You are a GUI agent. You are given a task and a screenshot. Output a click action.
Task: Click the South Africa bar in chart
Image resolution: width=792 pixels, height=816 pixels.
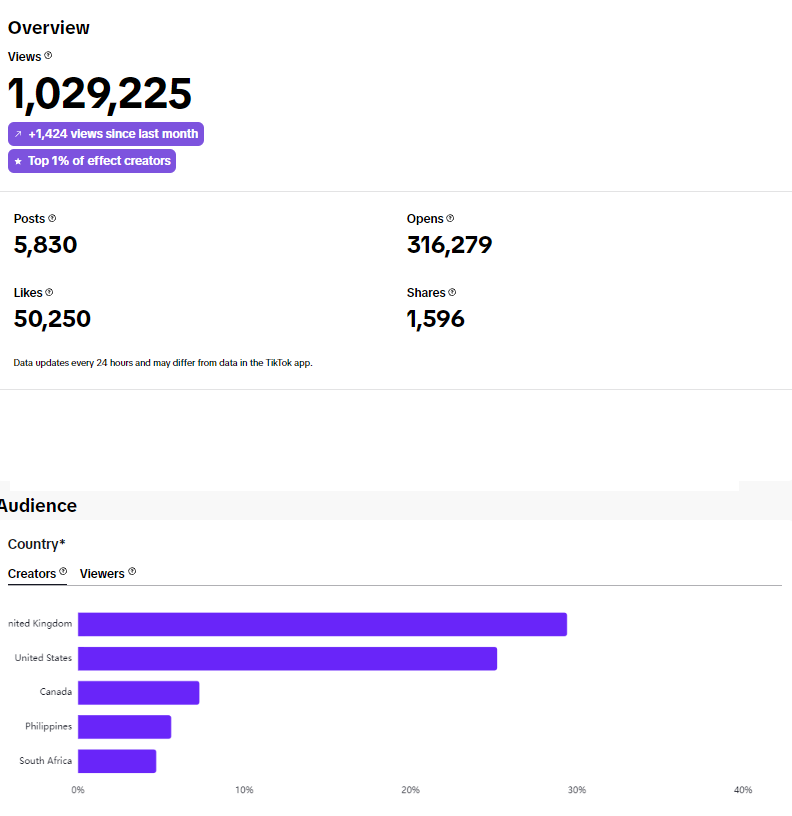117,761
